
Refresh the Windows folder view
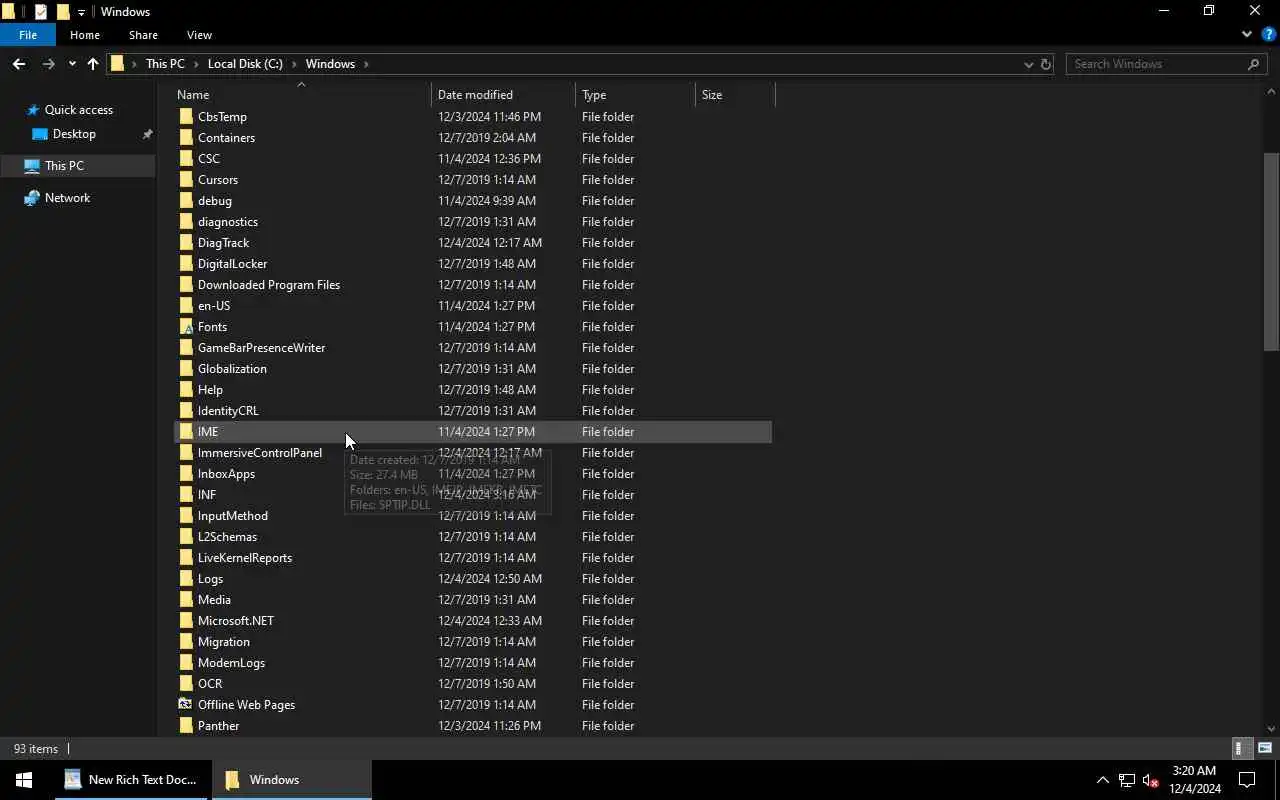1046,64
